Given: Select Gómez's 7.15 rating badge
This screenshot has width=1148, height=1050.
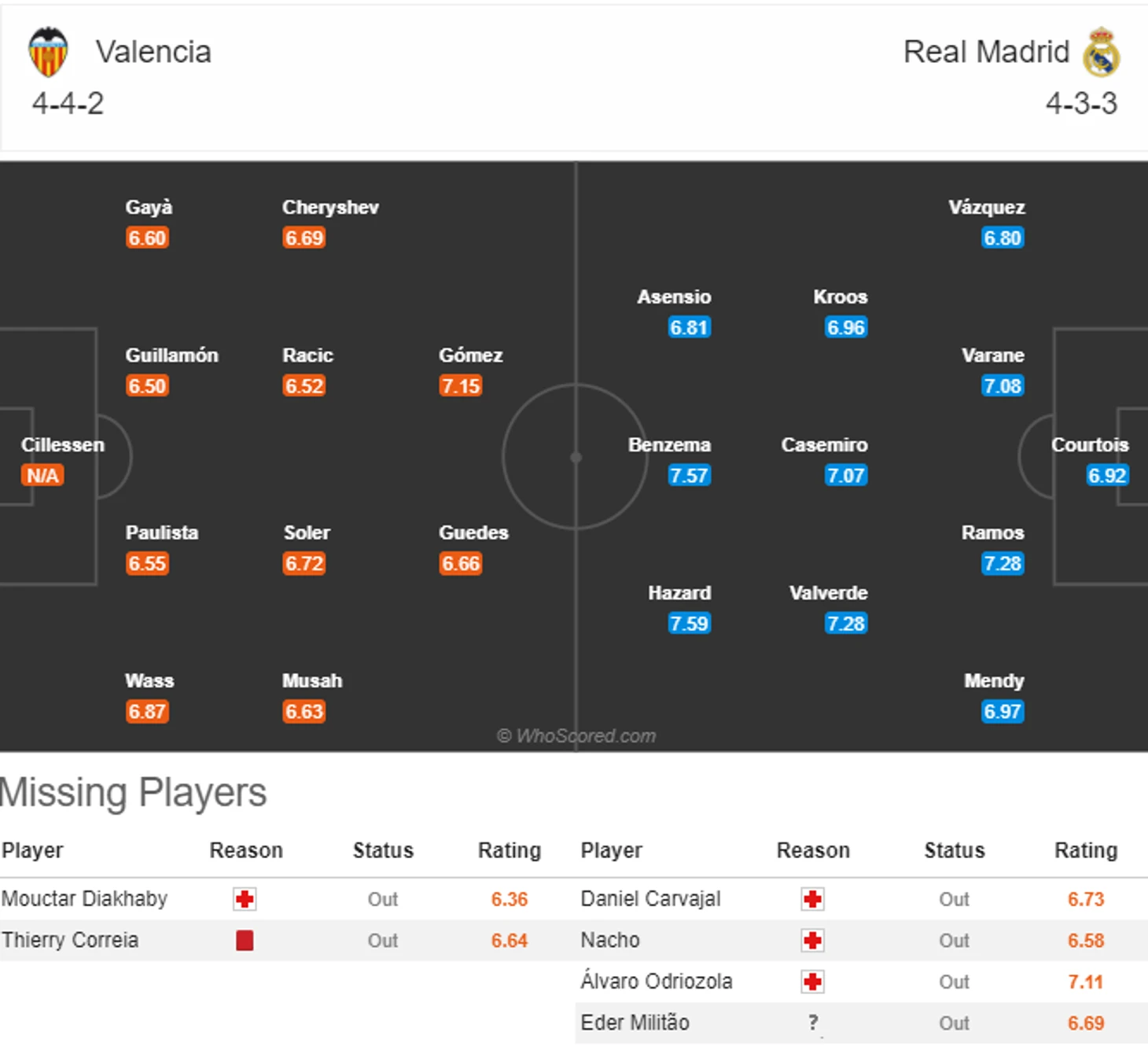Looking at the screenshot, I should tap(461, 386).
